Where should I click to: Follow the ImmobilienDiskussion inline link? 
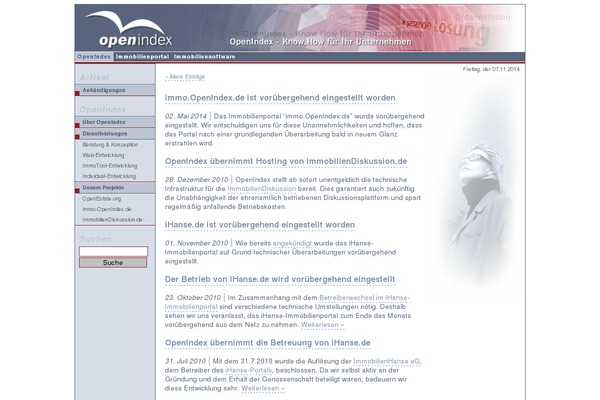coord(261,189)
